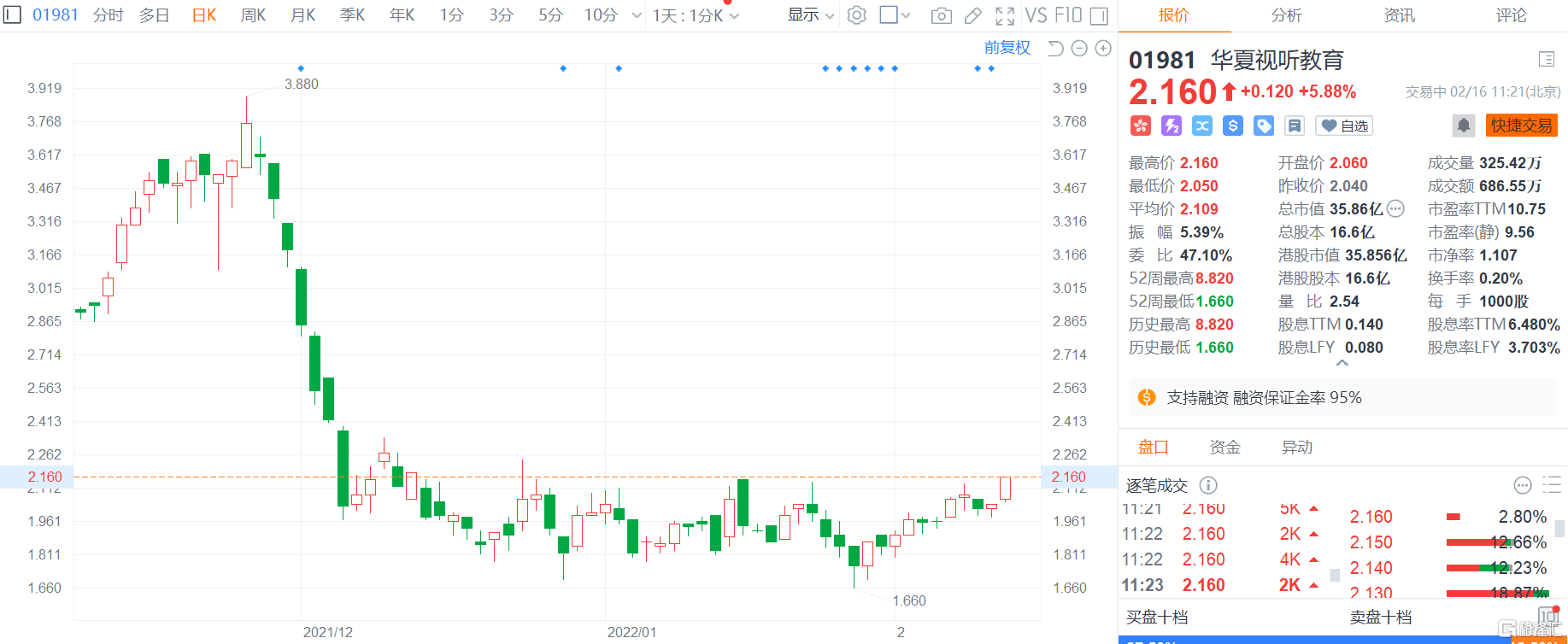Screen dimensions: 1568x644
Task: Switch to 资金 capital flow tab
Action: 1224,447
